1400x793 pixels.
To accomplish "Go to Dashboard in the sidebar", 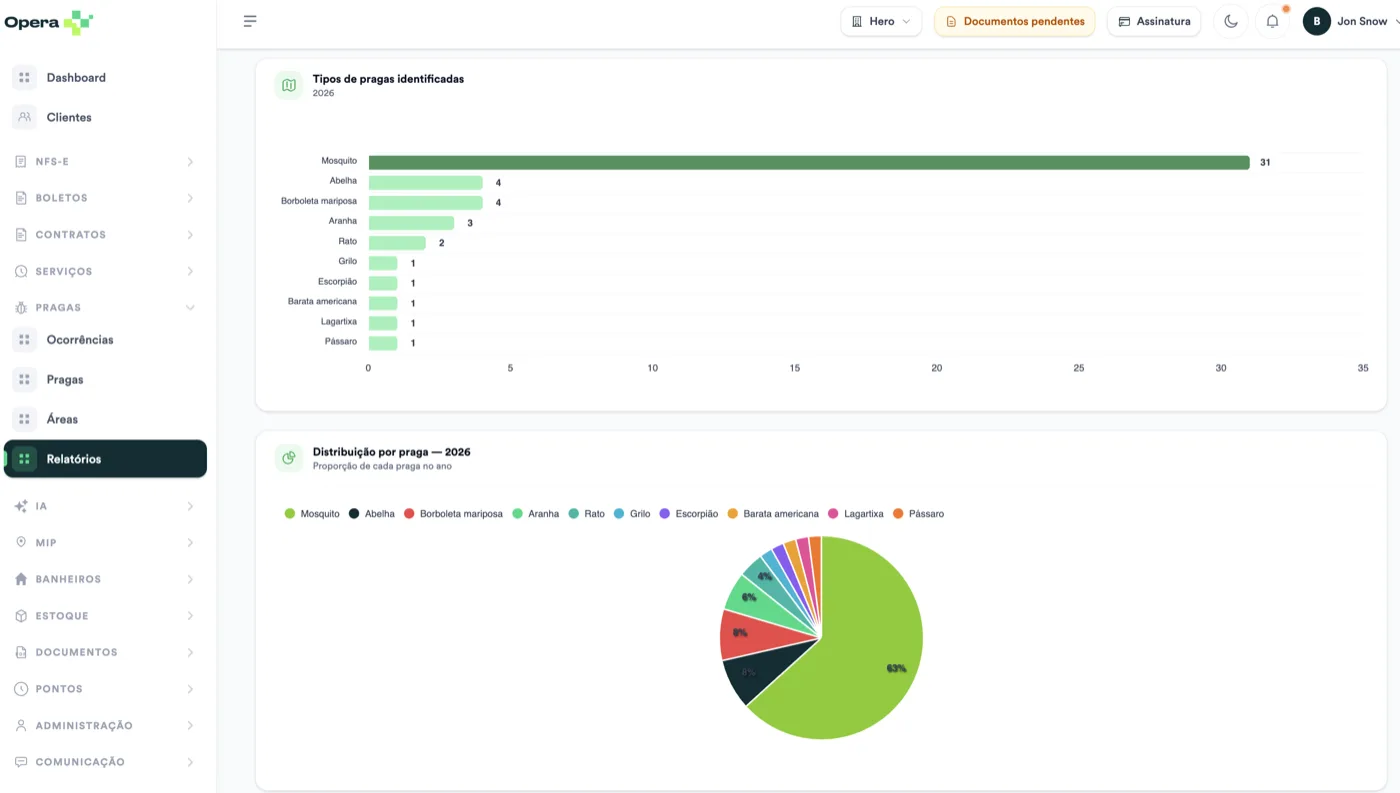I will (106, 78).
